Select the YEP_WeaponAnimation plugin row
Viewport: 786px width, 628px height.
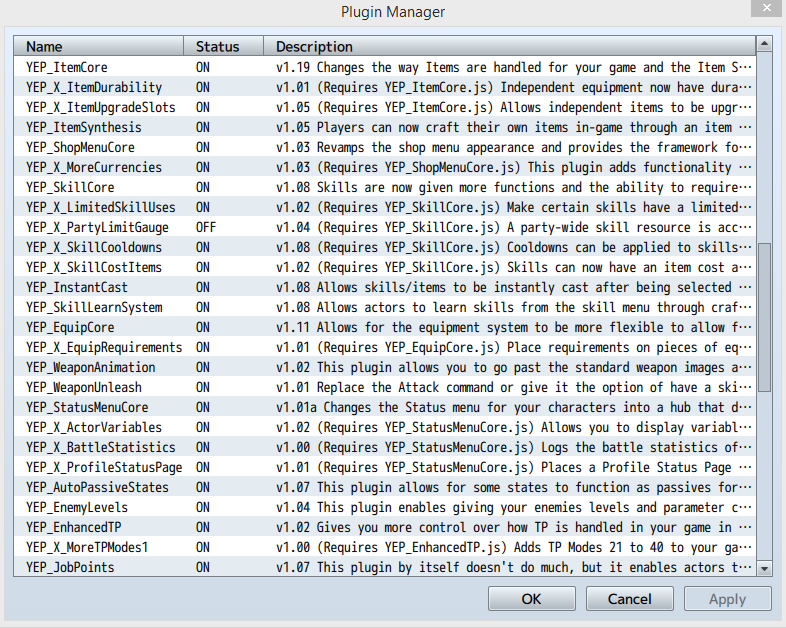click(384, 367)
